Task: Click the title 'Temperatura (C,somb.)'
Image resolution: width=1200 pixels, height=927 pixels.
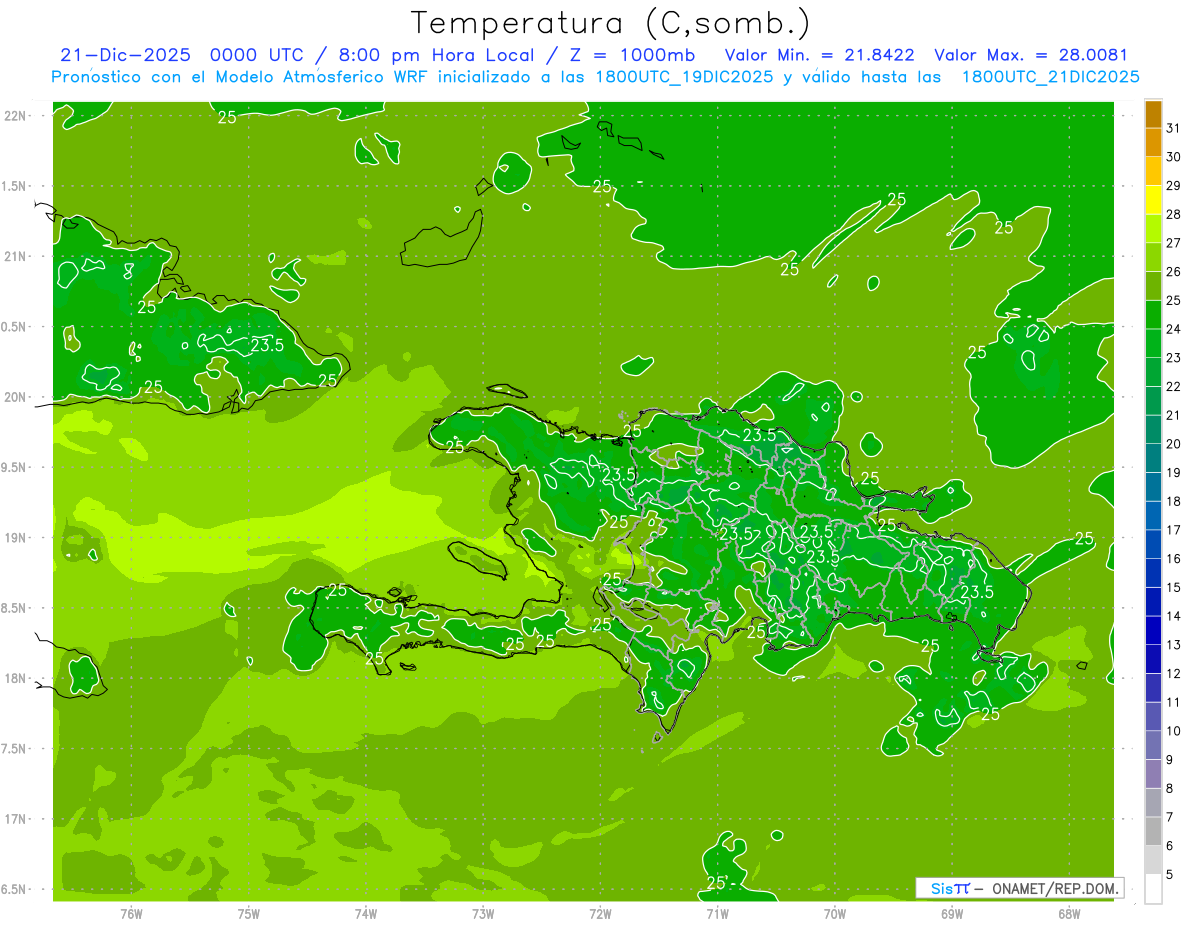Action: [x=610, y=22]
